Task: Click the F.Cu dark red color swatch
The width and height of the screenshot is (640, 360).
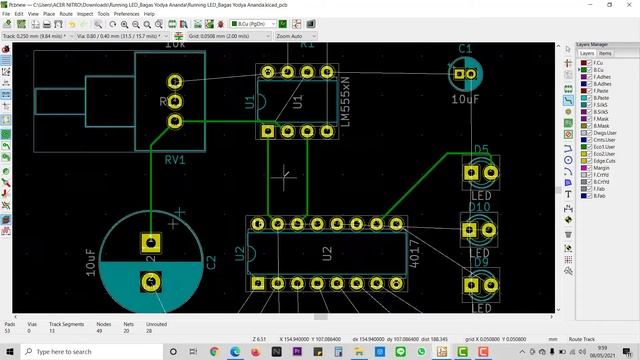Action: (584, 63)
